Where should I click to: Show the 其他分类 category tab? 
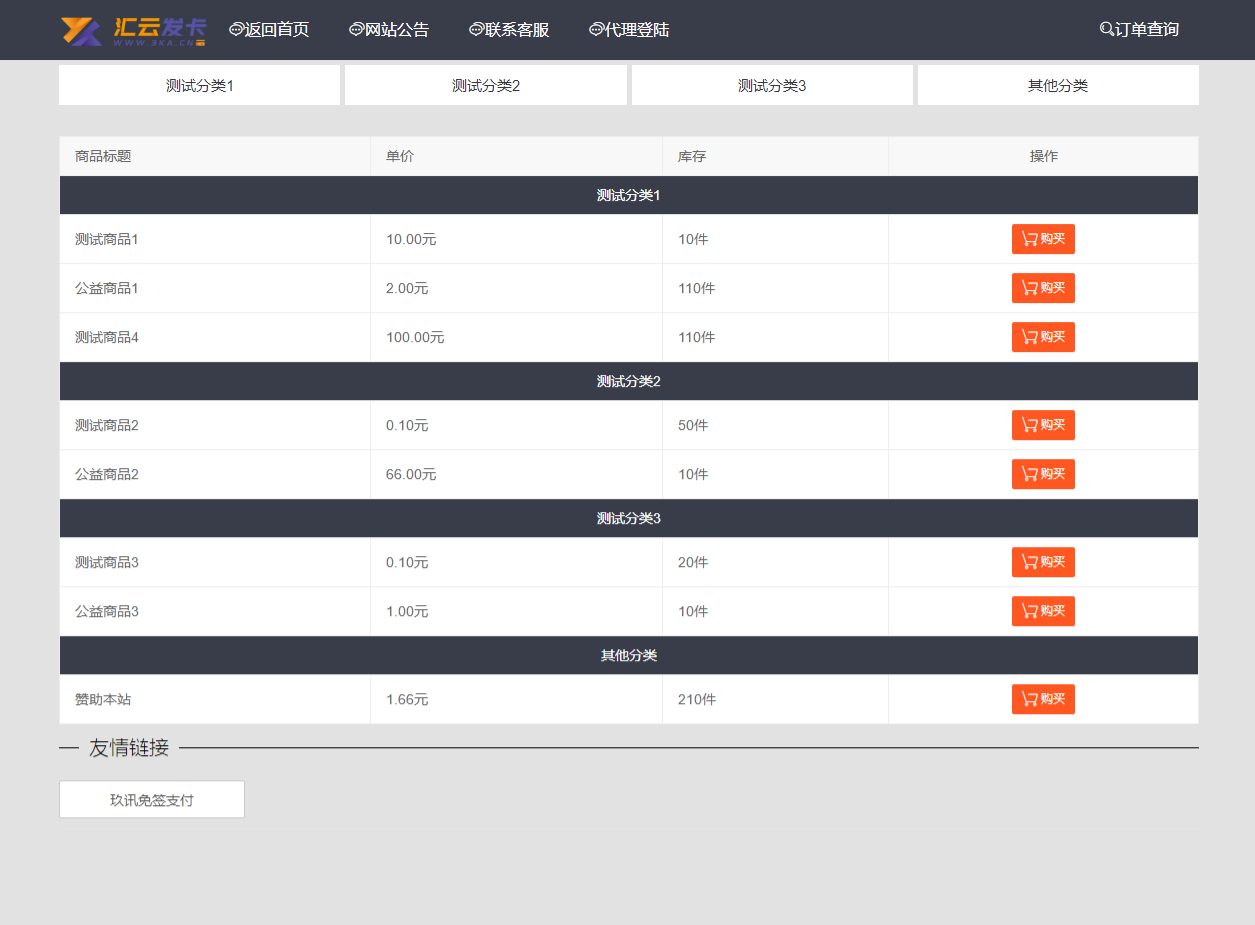(1058, 86)
